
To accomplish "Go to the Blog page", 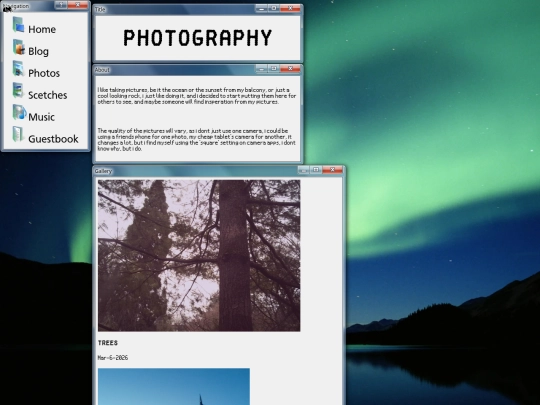I will 38,51.
